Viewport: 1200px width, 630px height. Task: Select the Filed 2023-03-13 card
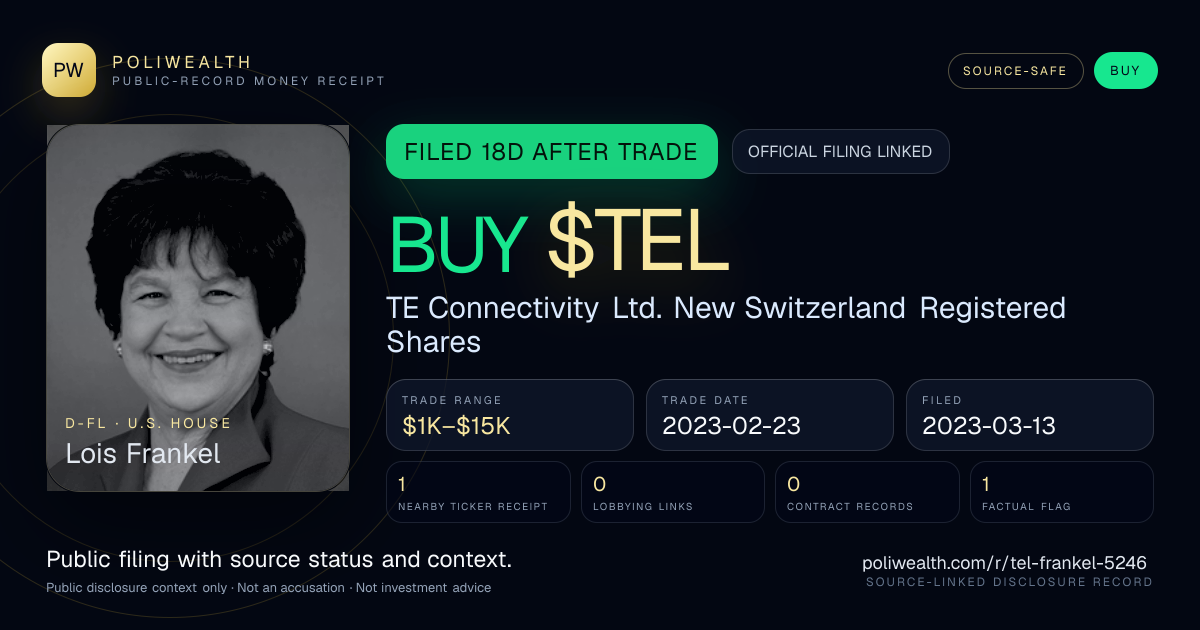coord(1030,415)
